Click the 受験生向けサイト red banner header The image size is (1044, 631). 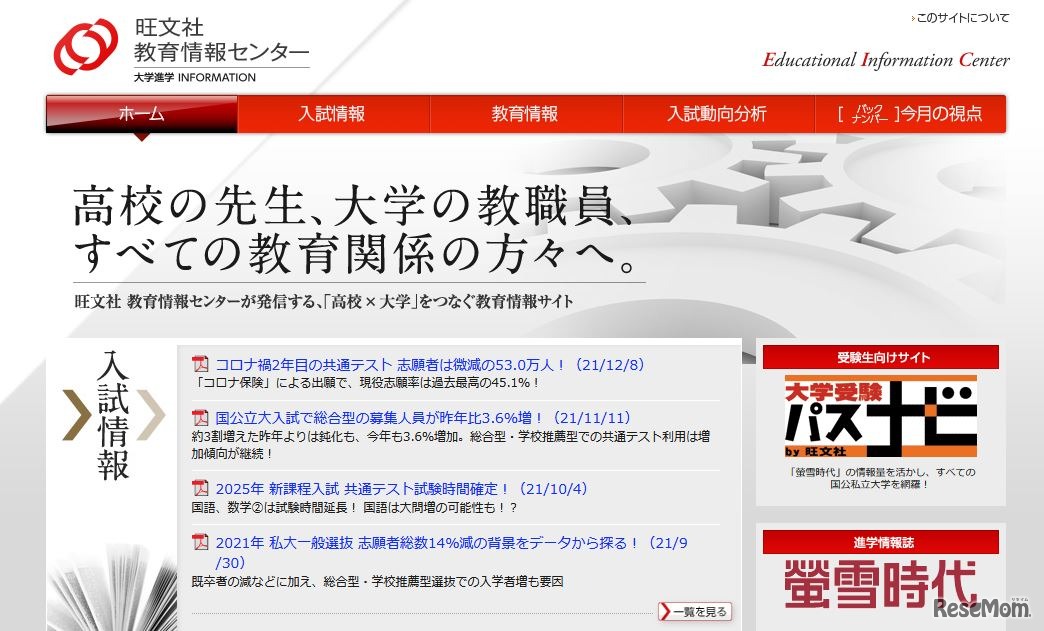click(878, 356)
